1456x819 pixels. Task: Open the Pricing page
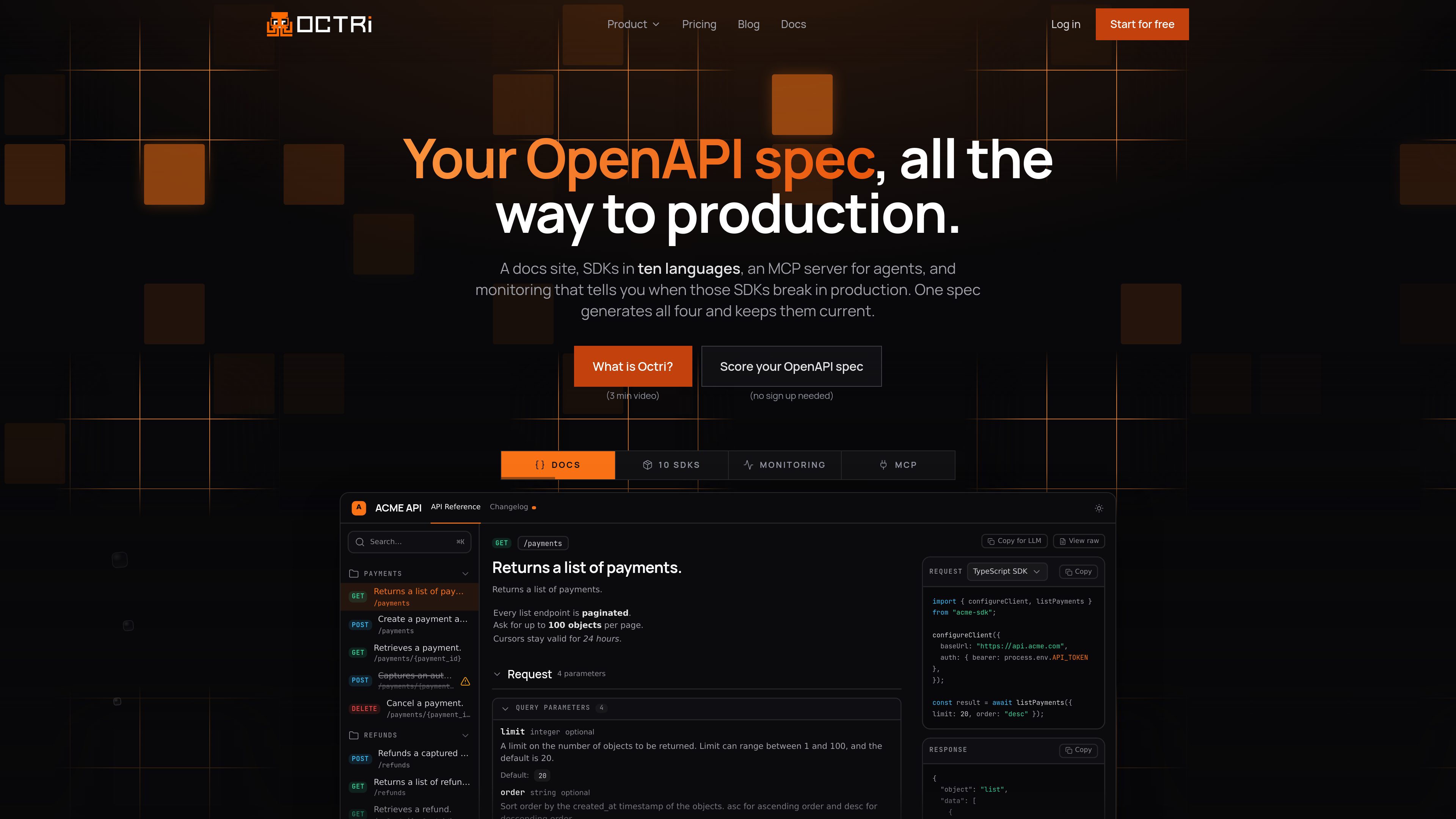tap(699, 24)
